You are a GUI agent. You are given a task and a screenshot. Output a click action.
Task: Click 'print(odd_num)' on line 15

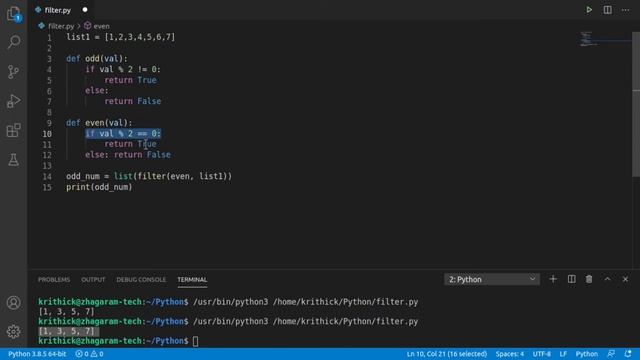coord(99,187)
